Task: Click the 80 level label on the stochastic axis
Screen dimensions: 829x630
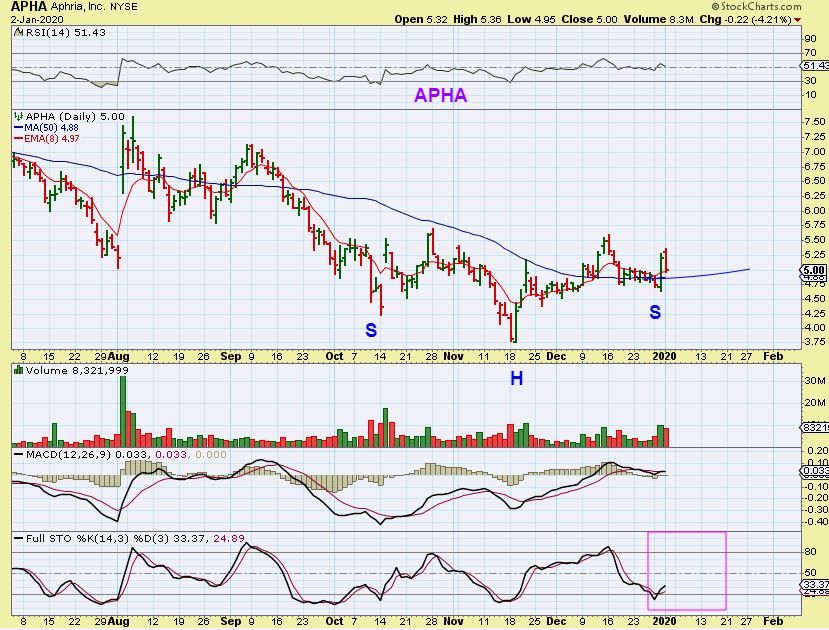Action: 810,552
